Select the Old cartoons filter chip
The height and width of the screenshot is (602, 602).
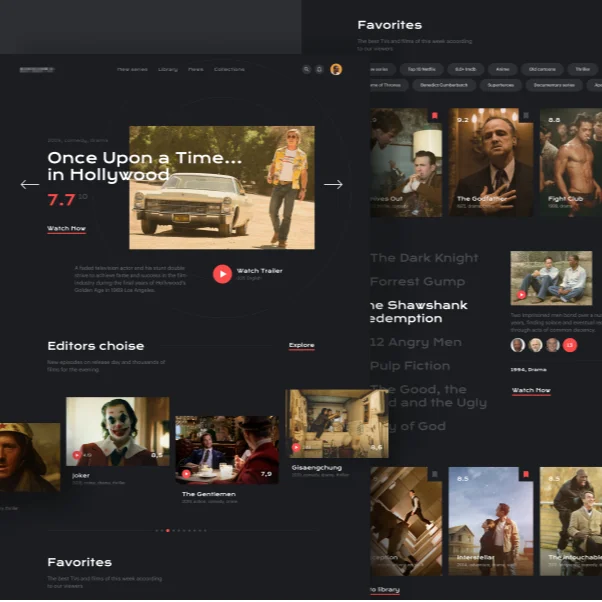(542, 69)
